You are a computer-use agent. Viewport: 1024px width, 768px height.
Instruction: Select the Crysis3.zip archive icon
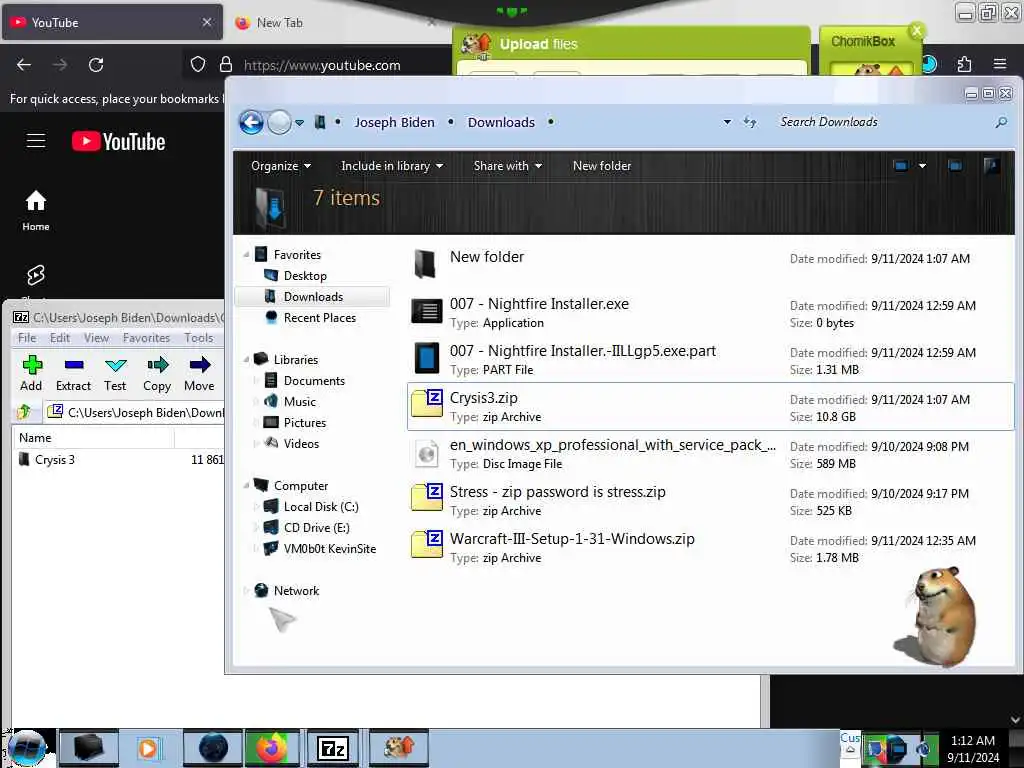point(427,404)
